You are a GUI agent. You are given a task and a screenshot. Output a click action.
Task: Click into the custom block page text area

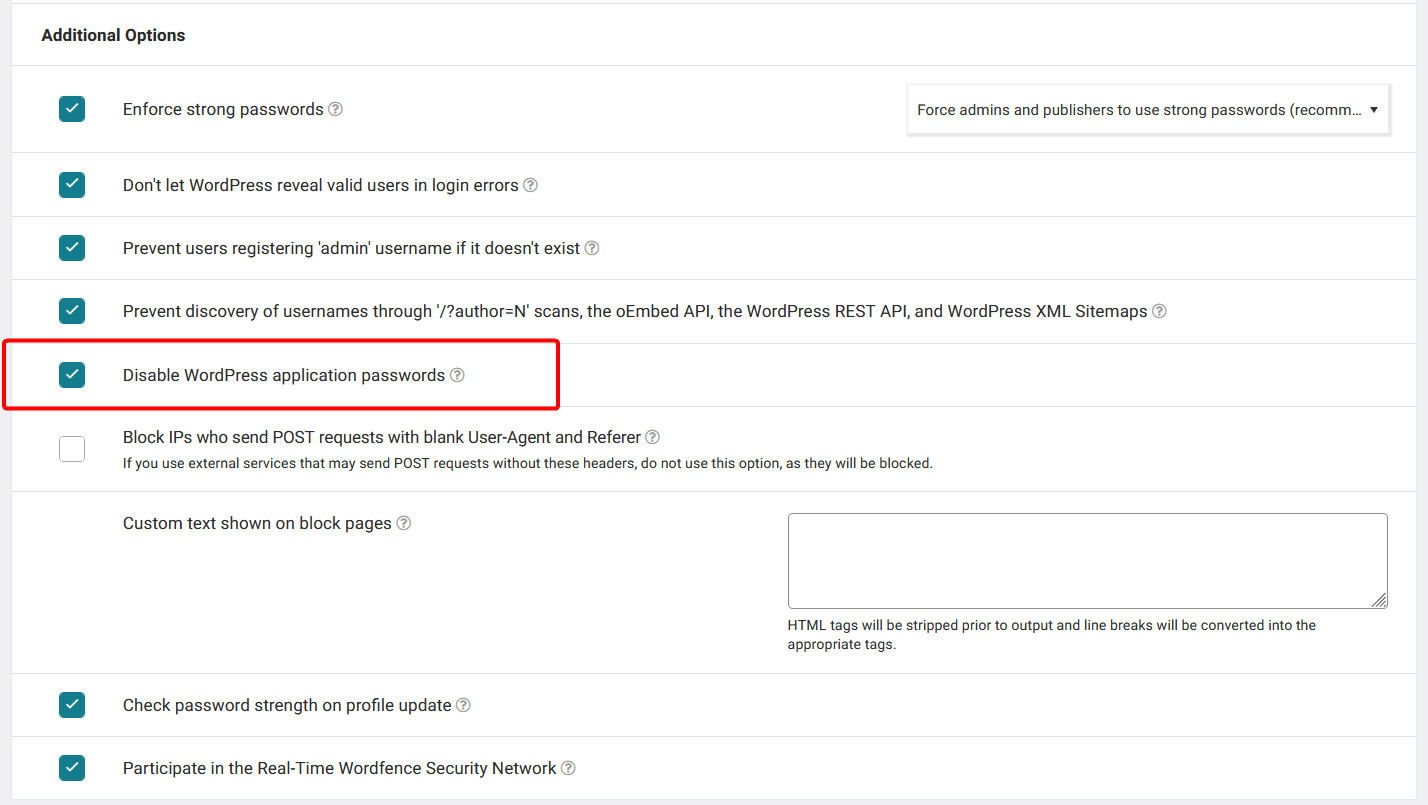click(x=1086, y=560)
